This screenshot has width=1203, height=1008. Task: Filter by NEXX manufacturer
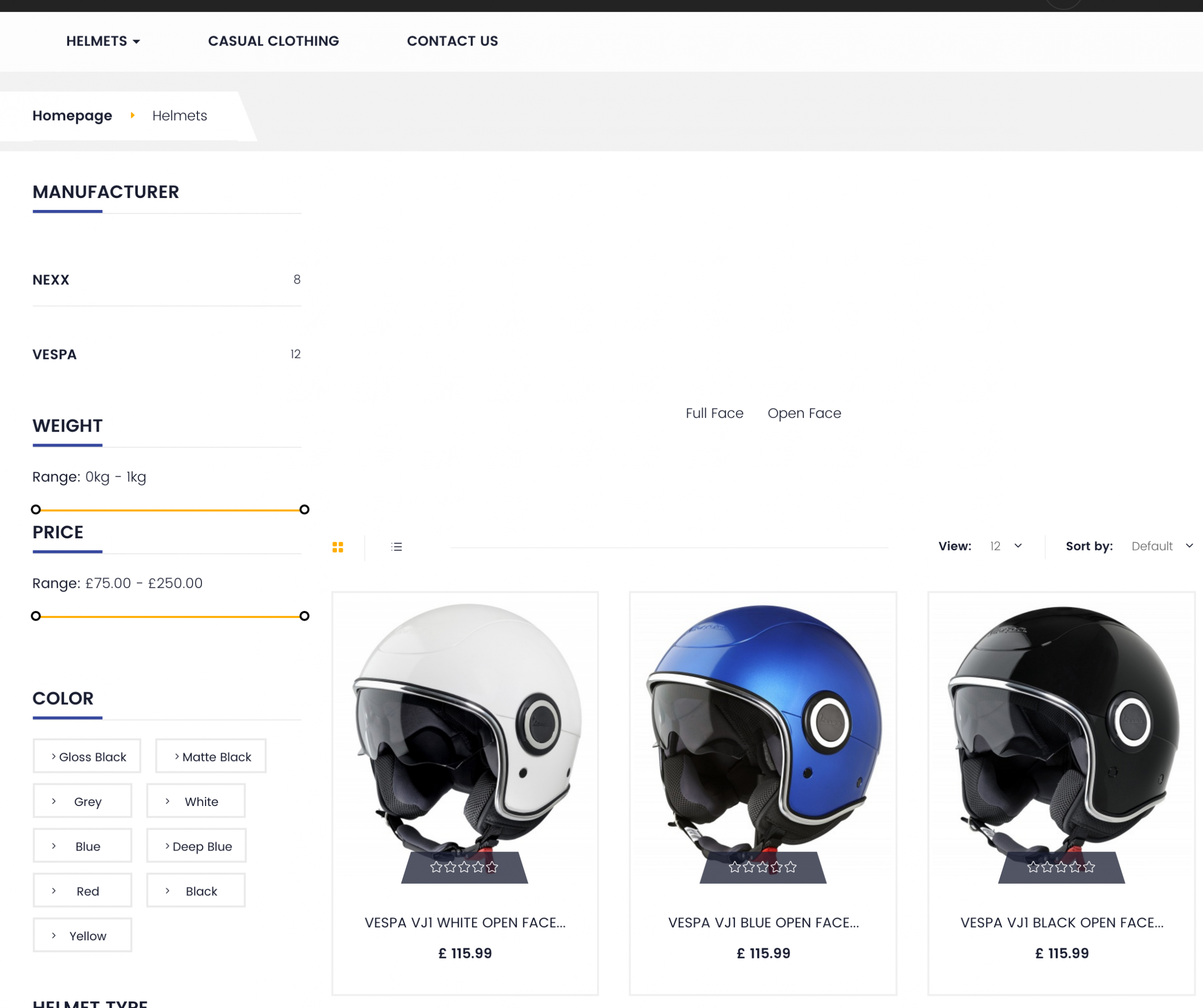coord(51,280)
